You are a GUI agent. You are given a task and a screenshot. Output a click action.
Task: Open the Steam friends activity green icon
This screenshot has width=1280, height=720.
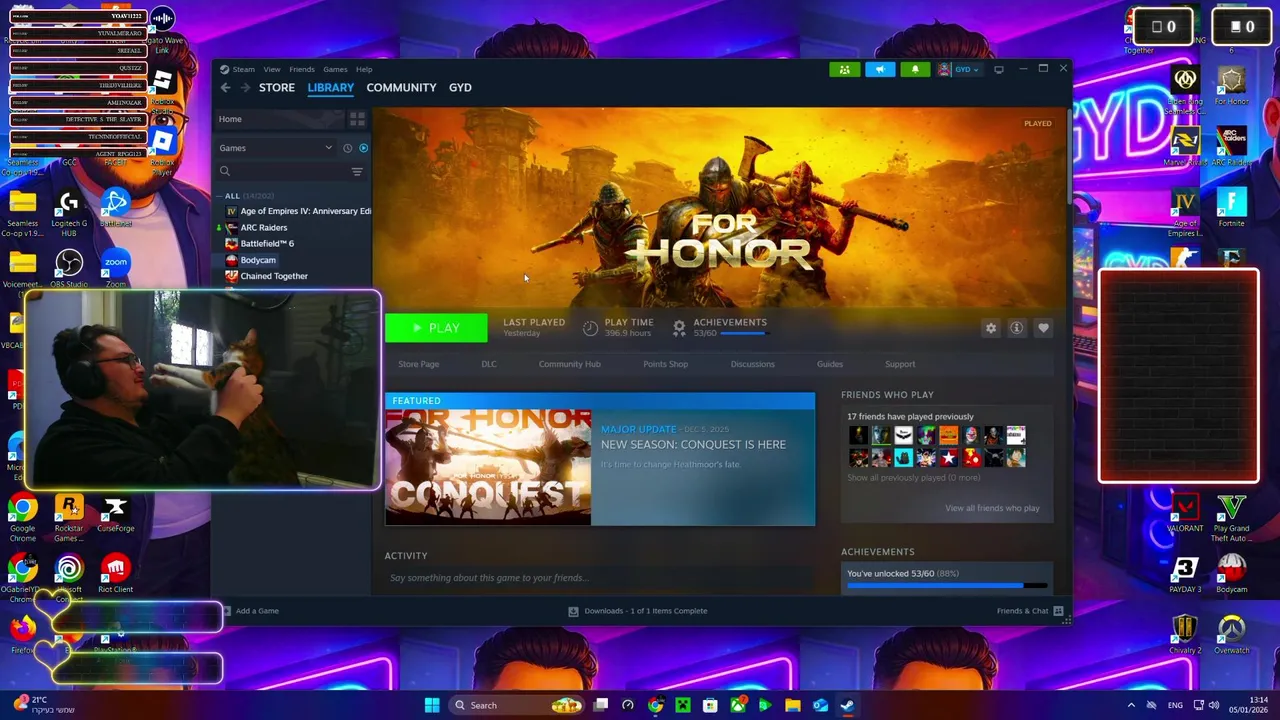(844, 69)
